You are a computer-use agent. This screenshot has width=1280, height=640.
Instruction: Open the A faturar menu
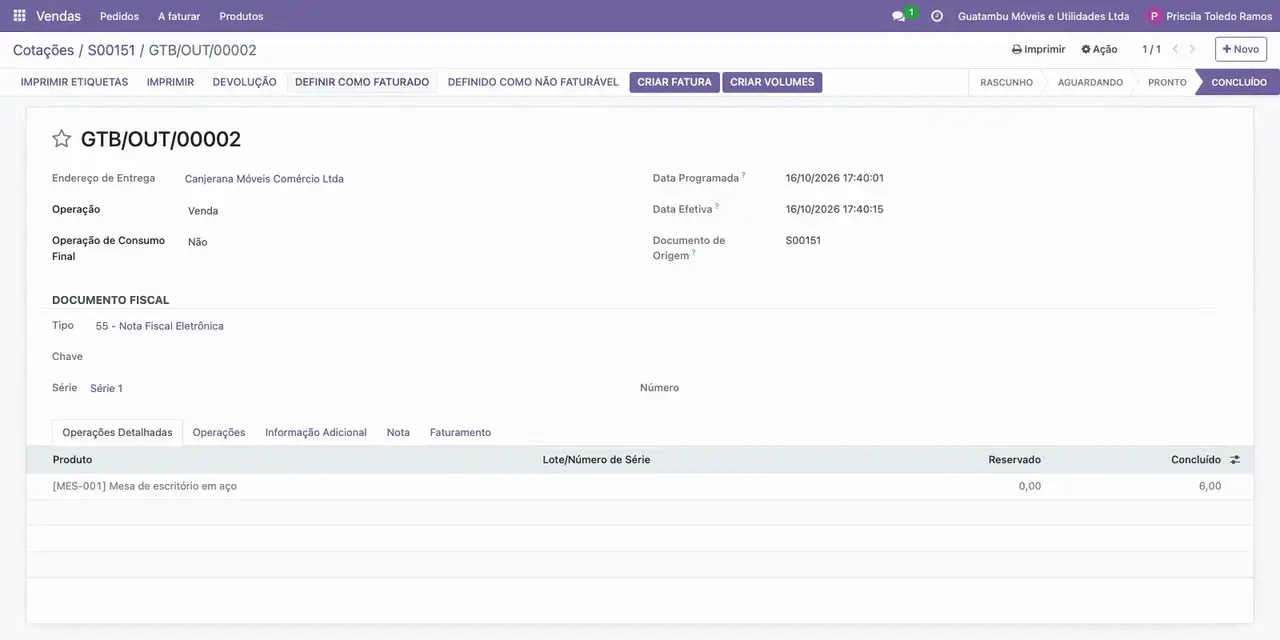click(179, 16)
